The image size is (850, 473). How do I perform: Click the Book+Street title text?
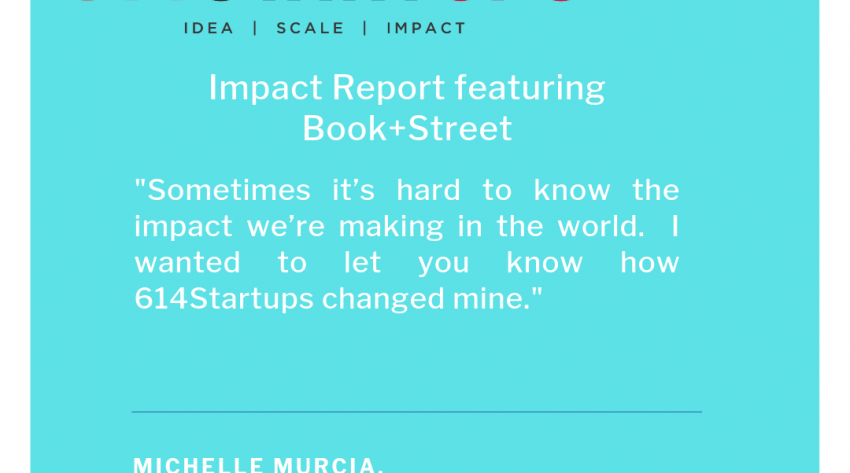[x=407, y=128]
